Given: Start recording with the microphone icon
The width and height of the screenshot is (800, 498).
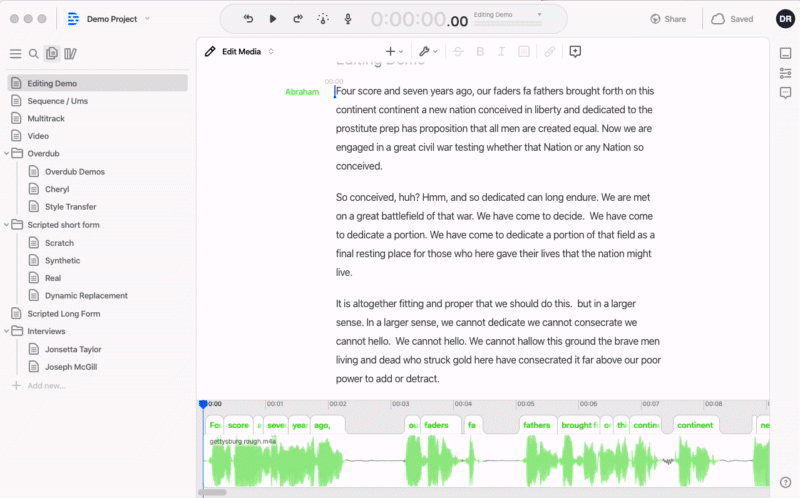Looking at the screenshot, I should [x=348, y=19].
